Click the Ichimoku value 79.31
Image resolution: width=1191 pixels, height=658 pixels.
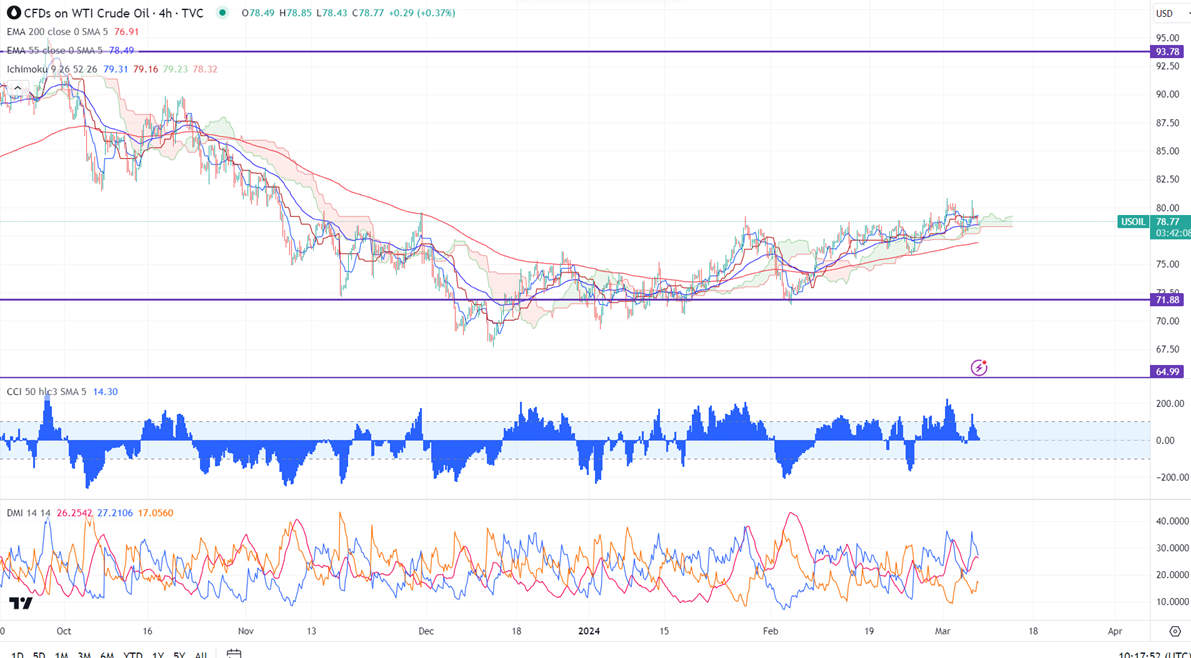[x=115, y=69]
